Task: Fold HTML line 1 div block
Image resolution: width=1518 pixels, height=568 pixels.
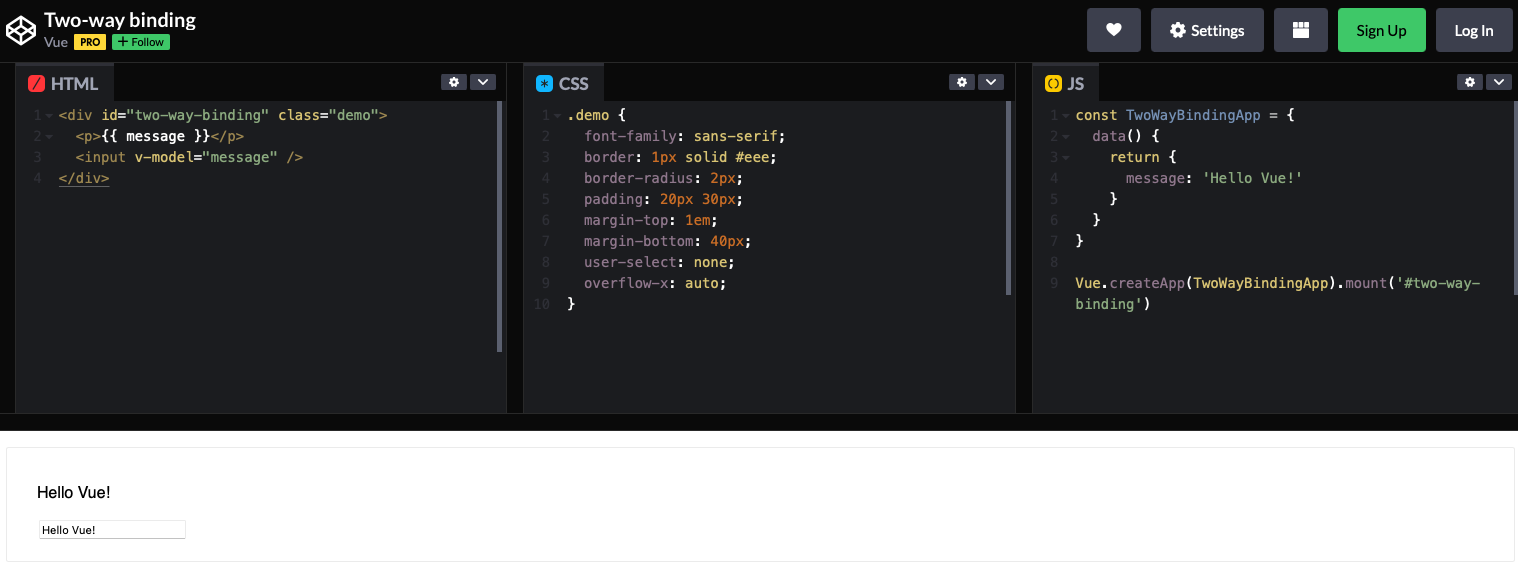Action: click(48, 116)
